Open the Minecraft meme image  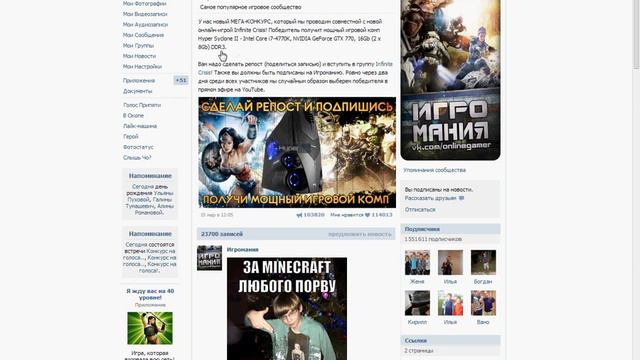287,309
